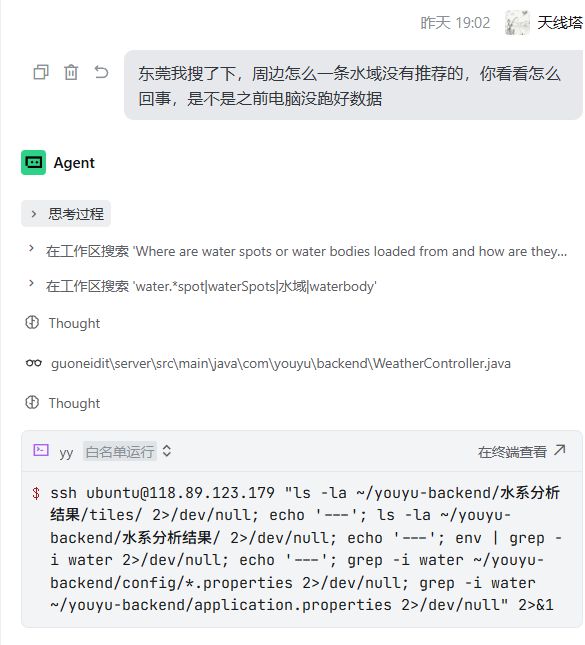The height and width of the screenshot is (645, 585).
Task: Click the 天线塔 username label
Action: [560, 23]
